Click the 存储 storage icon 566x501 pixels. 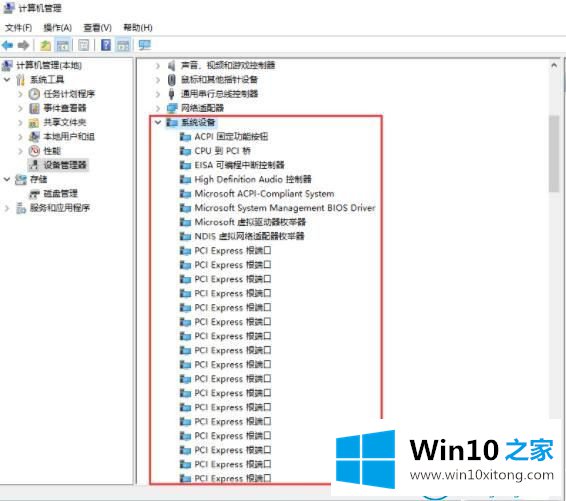point(21,179)
